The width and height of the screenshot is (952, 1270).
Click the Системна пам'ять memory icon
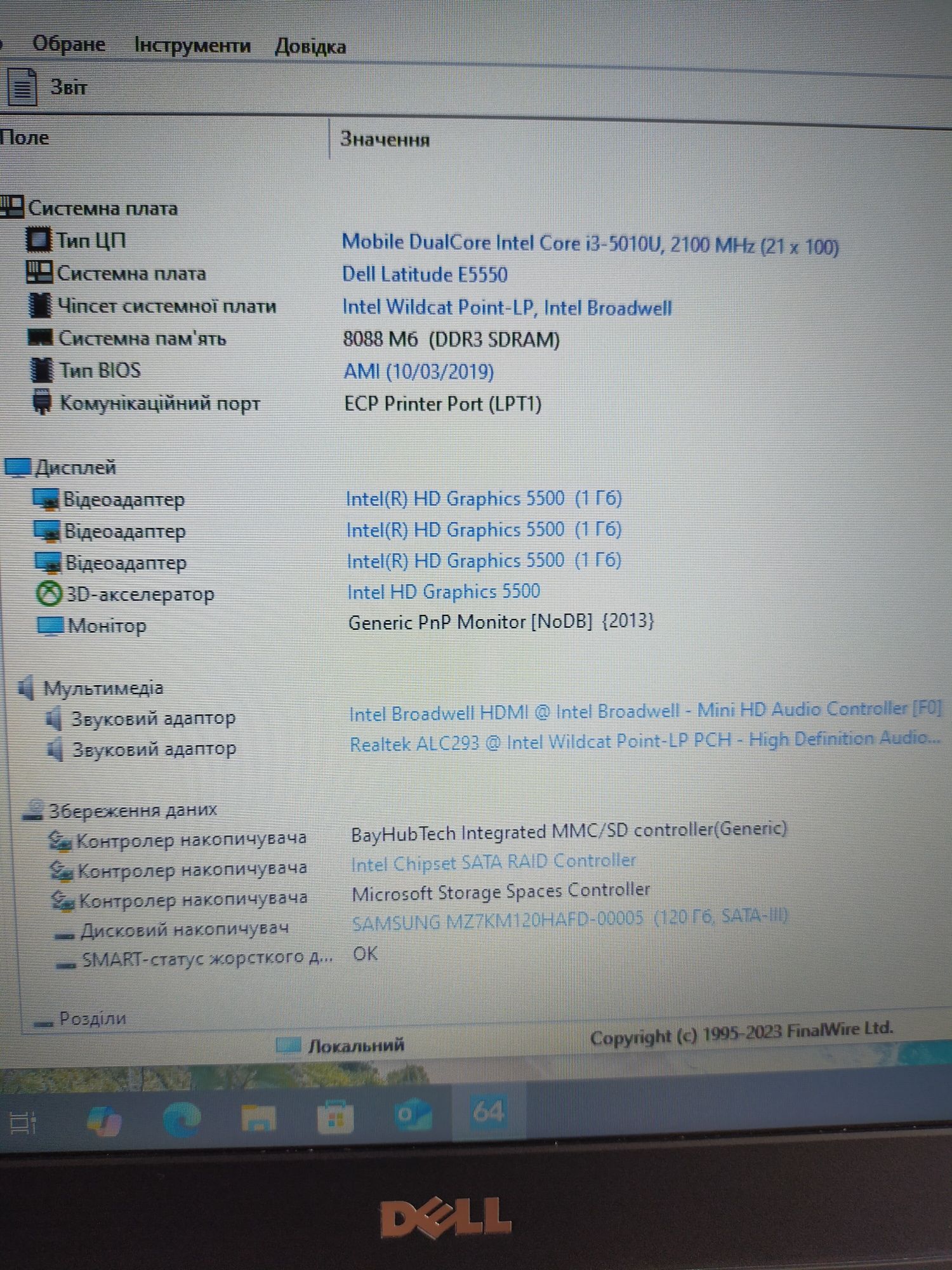[x=41, y=337]
